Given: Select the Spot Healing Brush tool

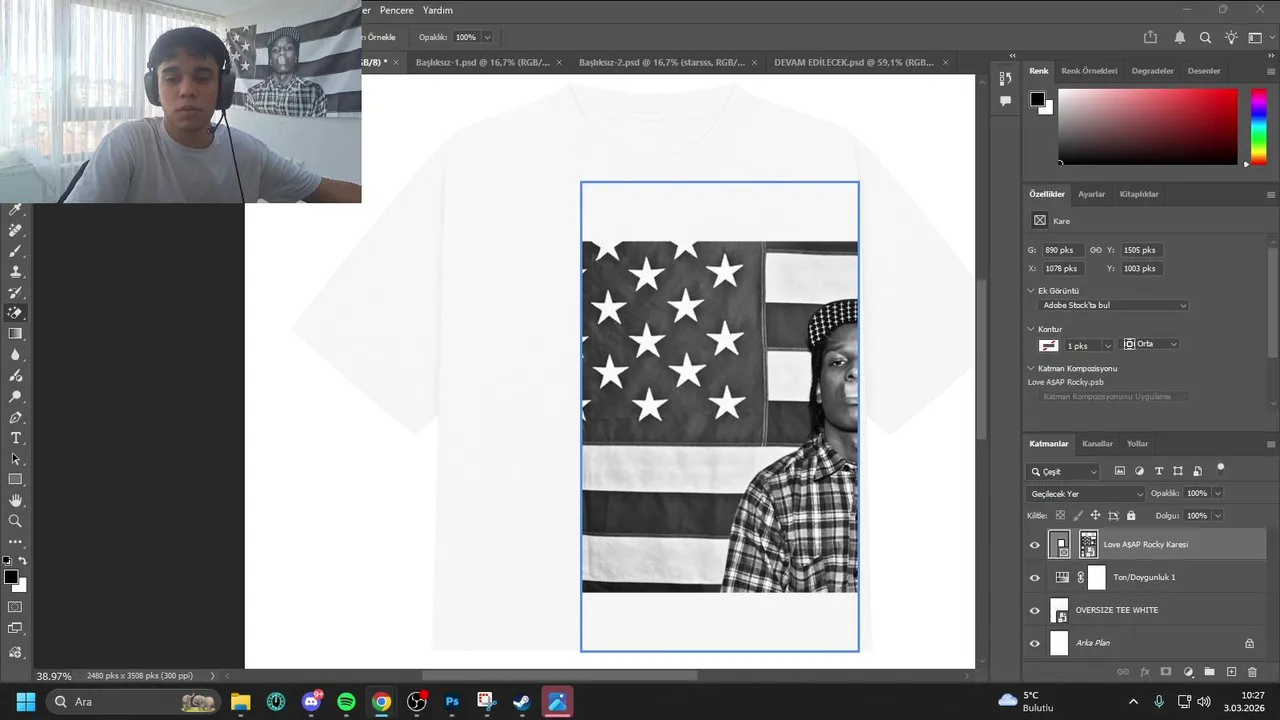Looking at the screenshot, I should click(x=15, y=230).
